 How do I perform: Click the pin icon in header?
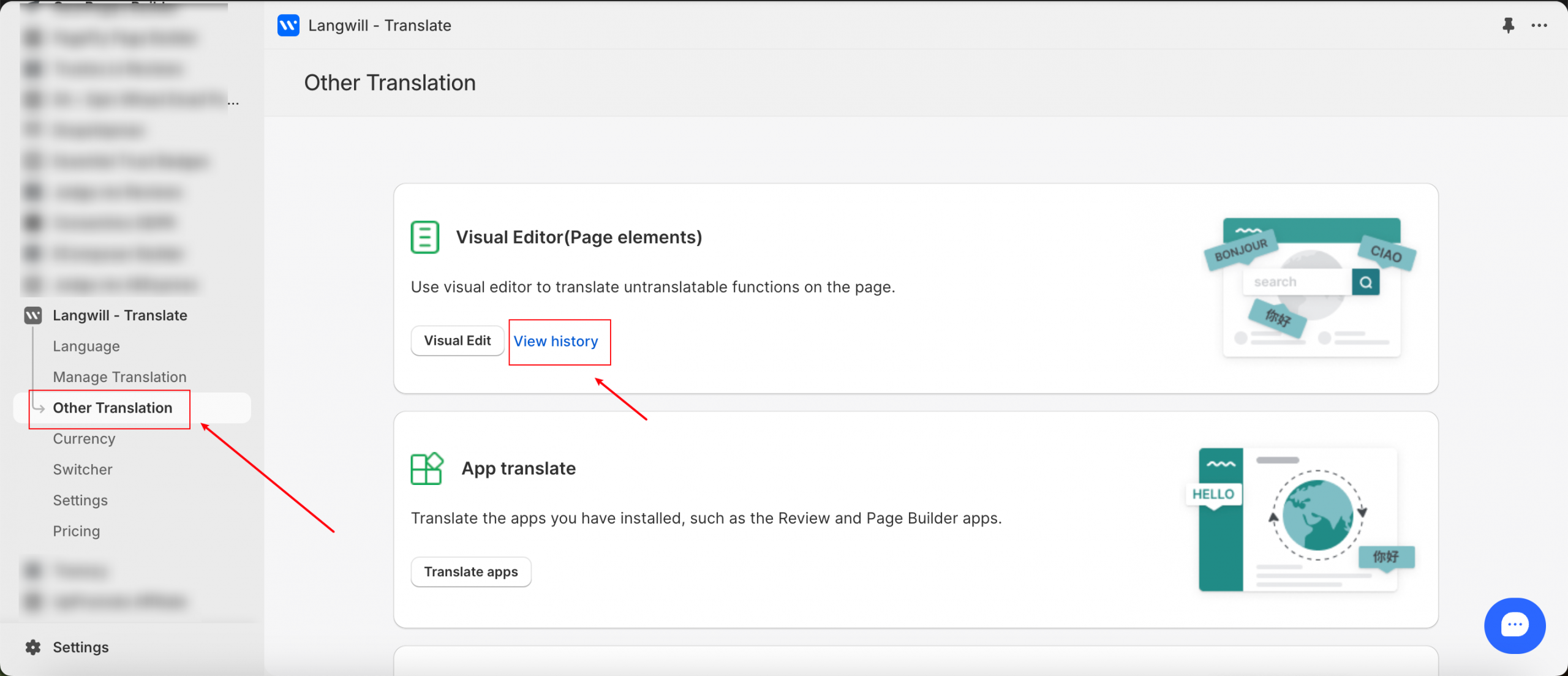click(x=1508, y=25)
